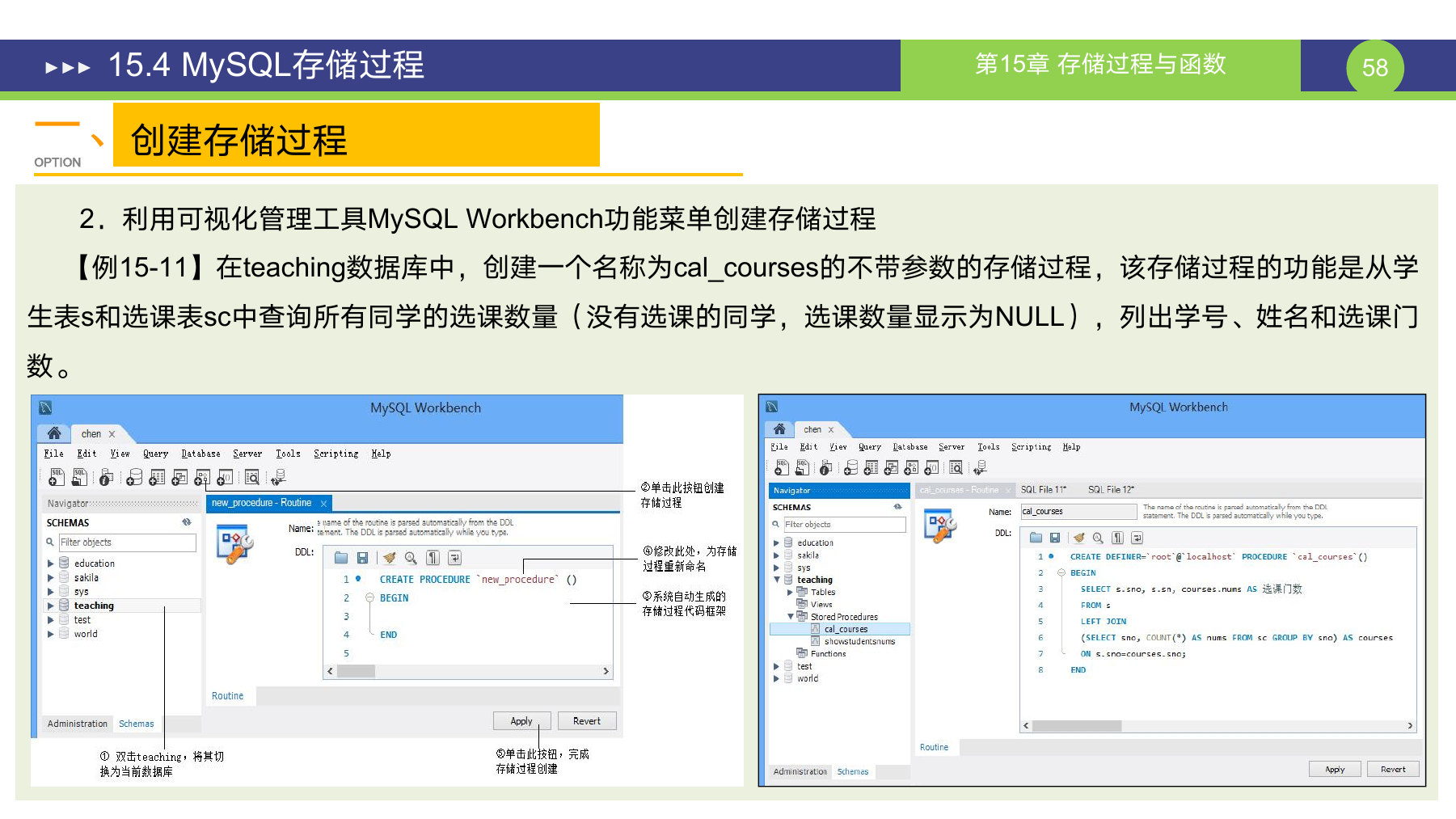This screenshot has height=819, width=1456.
Task: Create new SQL tab in new_procedure window
Action: coord(56,477)
